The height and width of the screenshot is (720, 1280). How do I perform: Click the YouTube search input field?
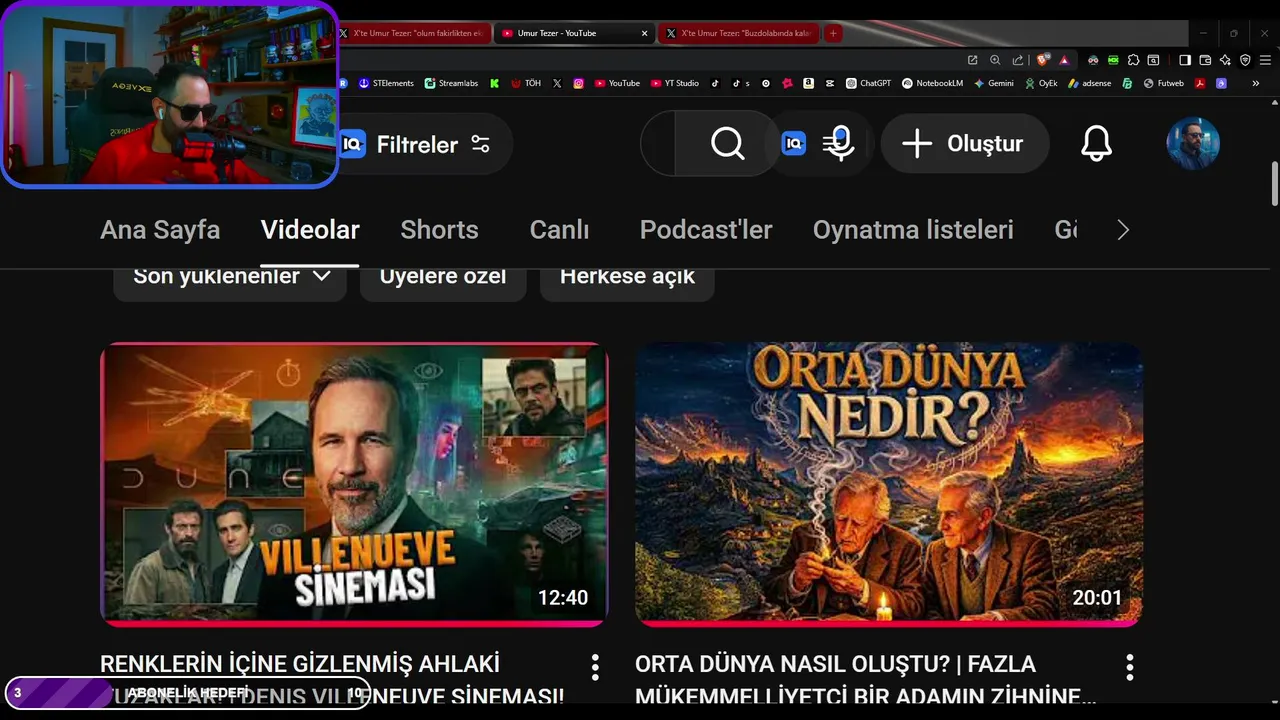[x=658, y=144]
